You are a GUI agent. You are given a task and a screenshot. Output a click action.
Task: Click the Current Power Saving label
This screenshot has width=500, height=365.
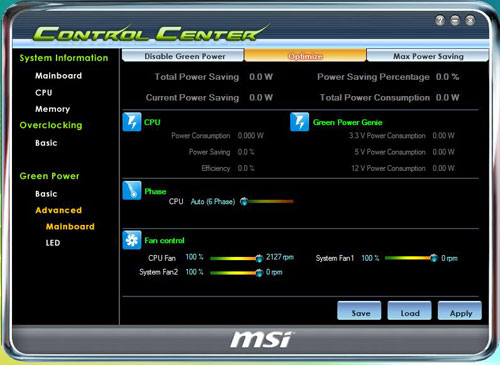point(192,98)
